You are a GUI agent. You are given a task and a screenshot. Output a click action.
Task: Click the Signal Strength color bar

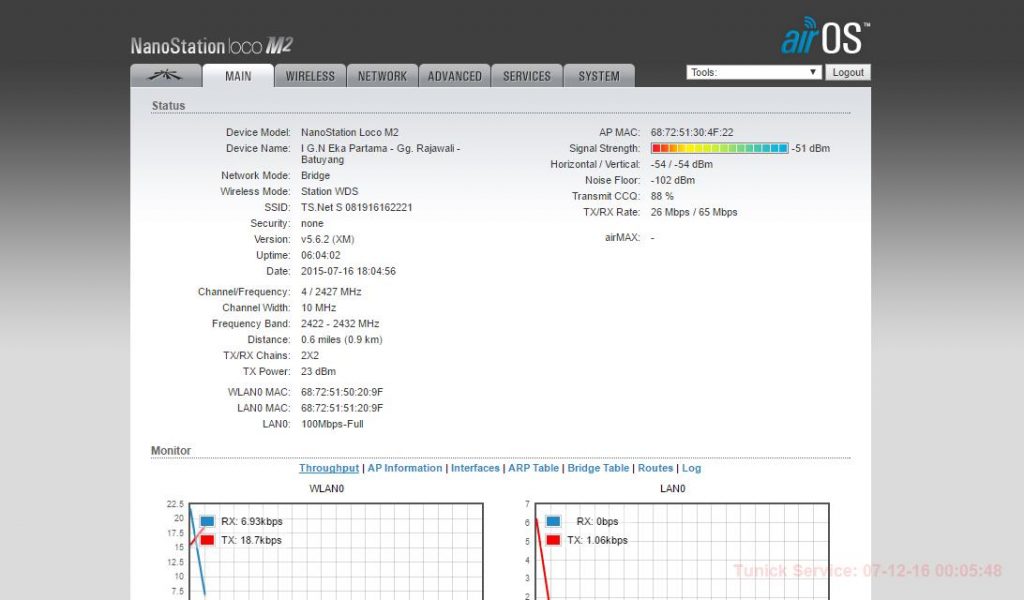point(720,148)
